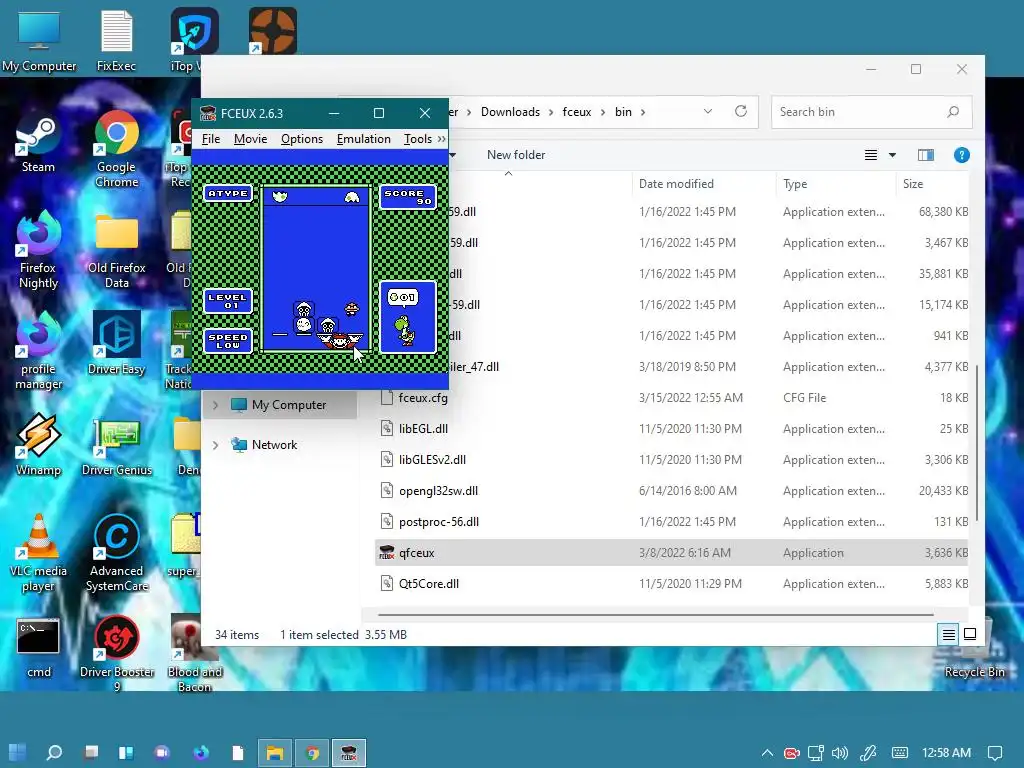Refresh the bin folder in Explorer

(741, 111)
